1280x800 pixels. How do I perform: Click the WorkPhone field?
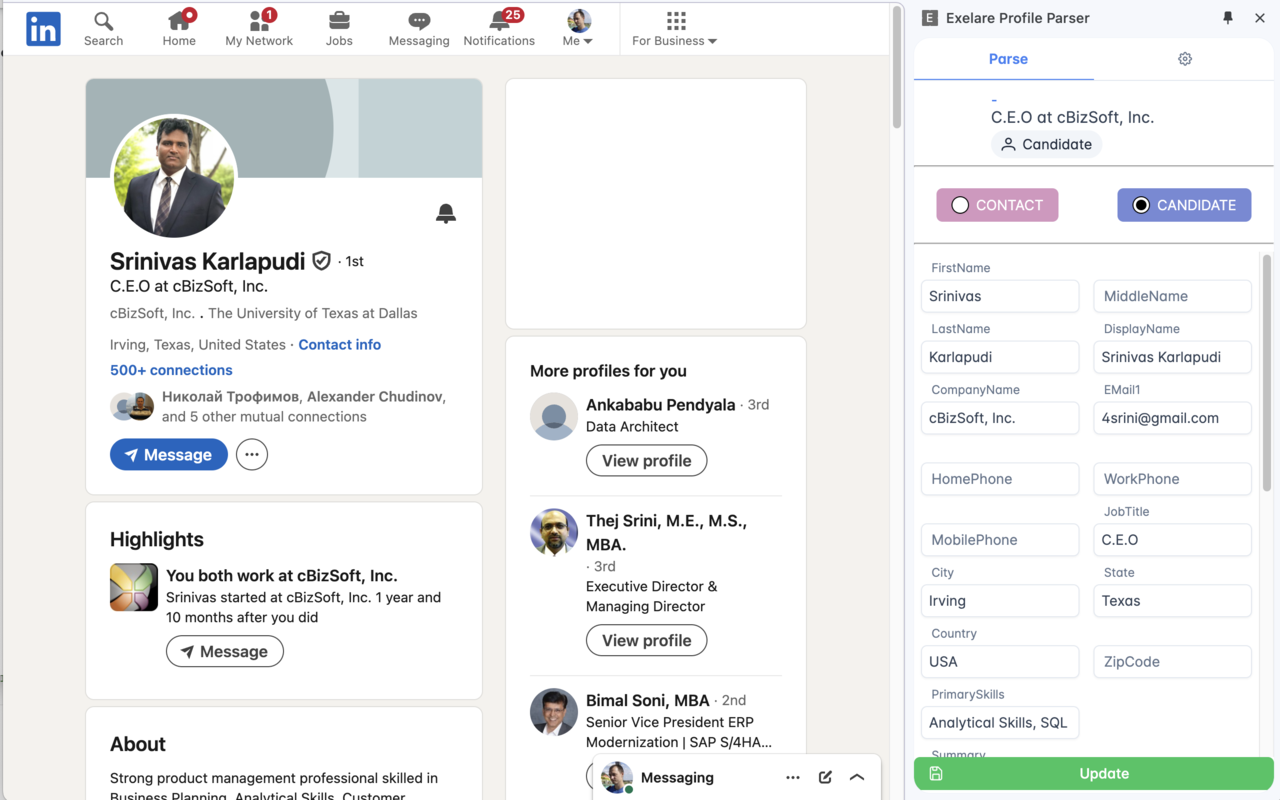[1172, 479]
